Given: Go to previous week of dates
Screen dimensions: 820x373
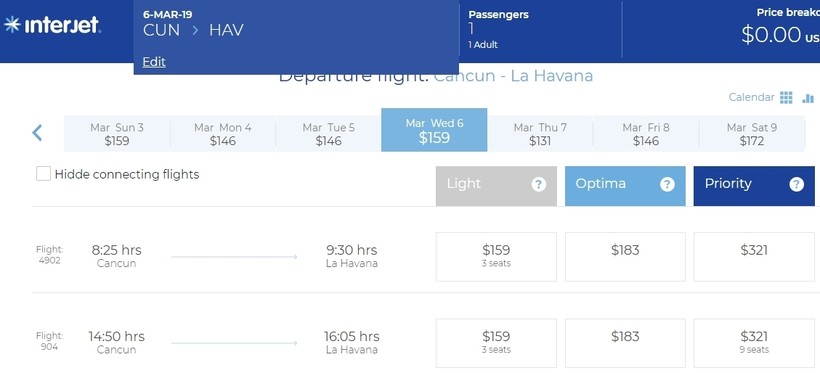Looking at the screenshot, I should coord(37,133).
